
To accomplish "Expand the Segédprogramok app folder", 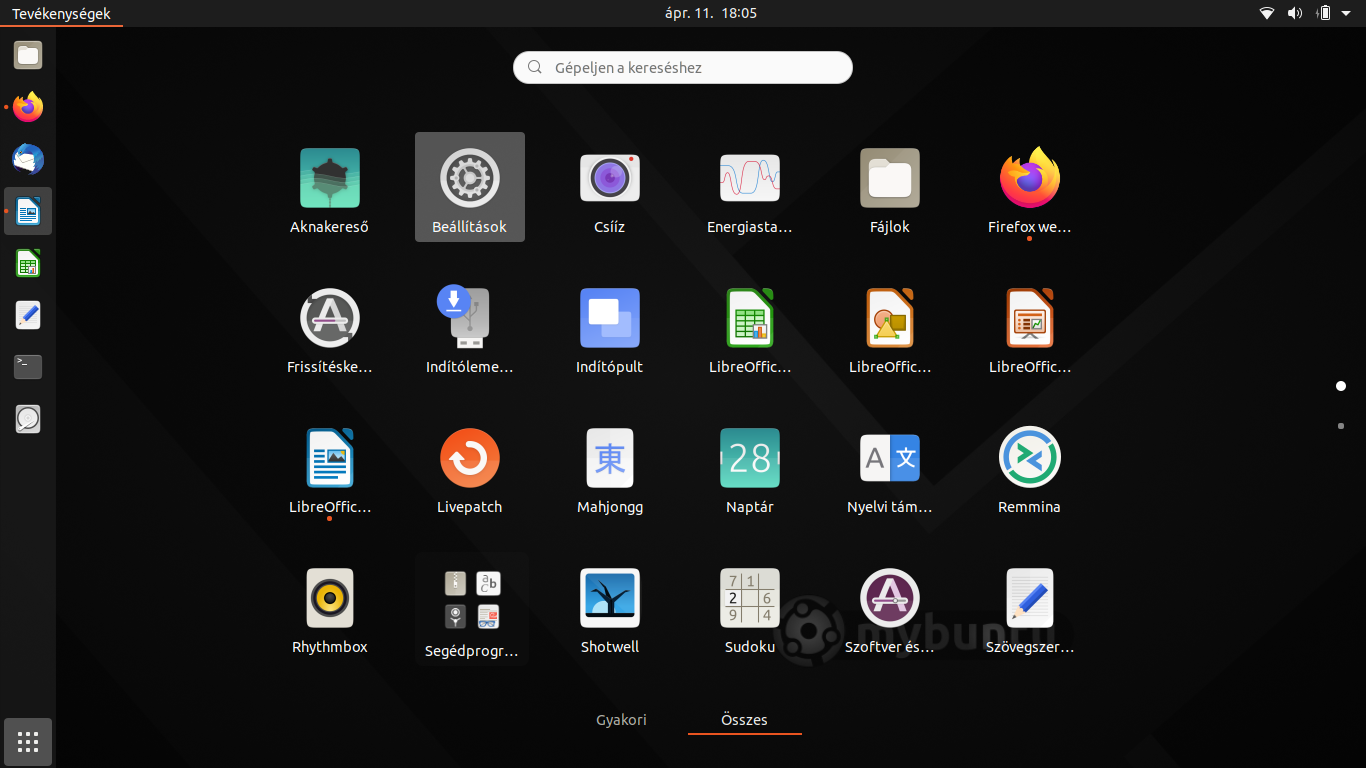I will point(472,609).
